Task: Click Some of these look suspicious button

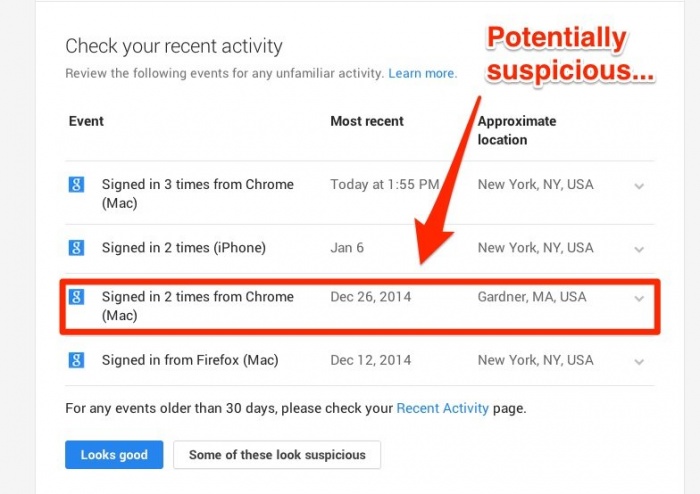Action: [x=277, y=455]
